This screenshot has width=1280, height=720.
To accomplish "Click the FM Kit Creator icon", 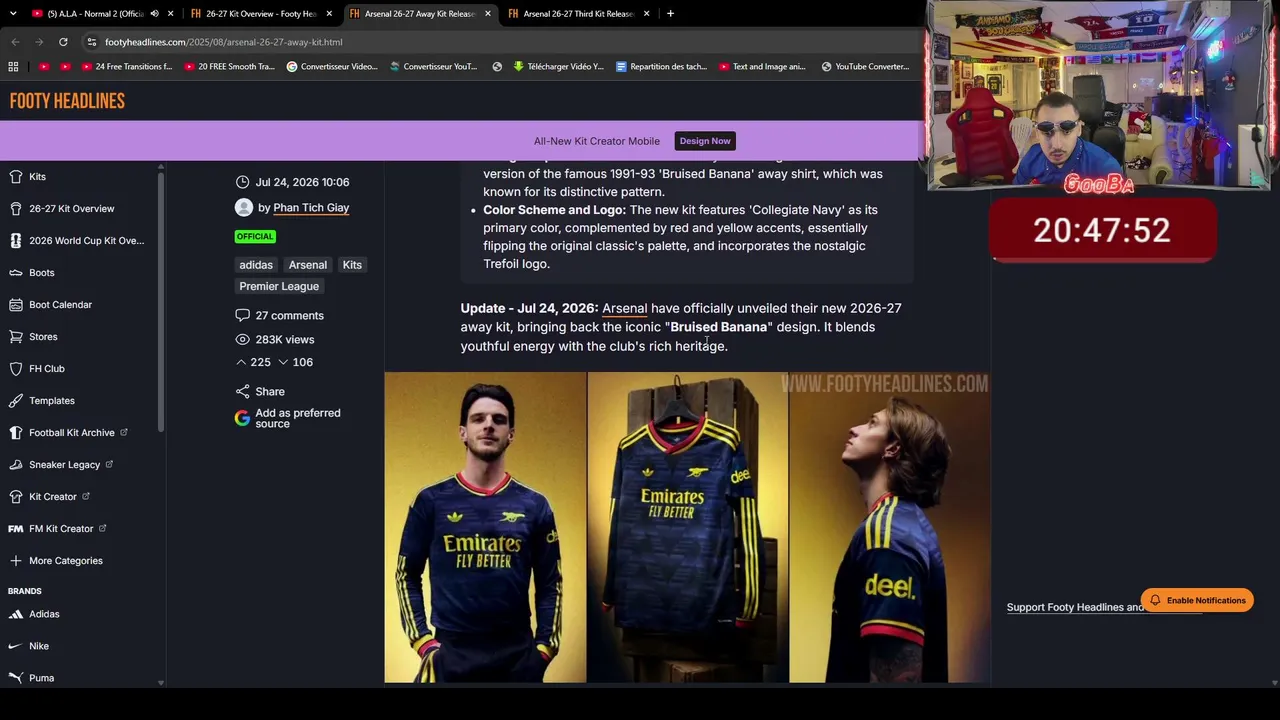I will (15, 529).
